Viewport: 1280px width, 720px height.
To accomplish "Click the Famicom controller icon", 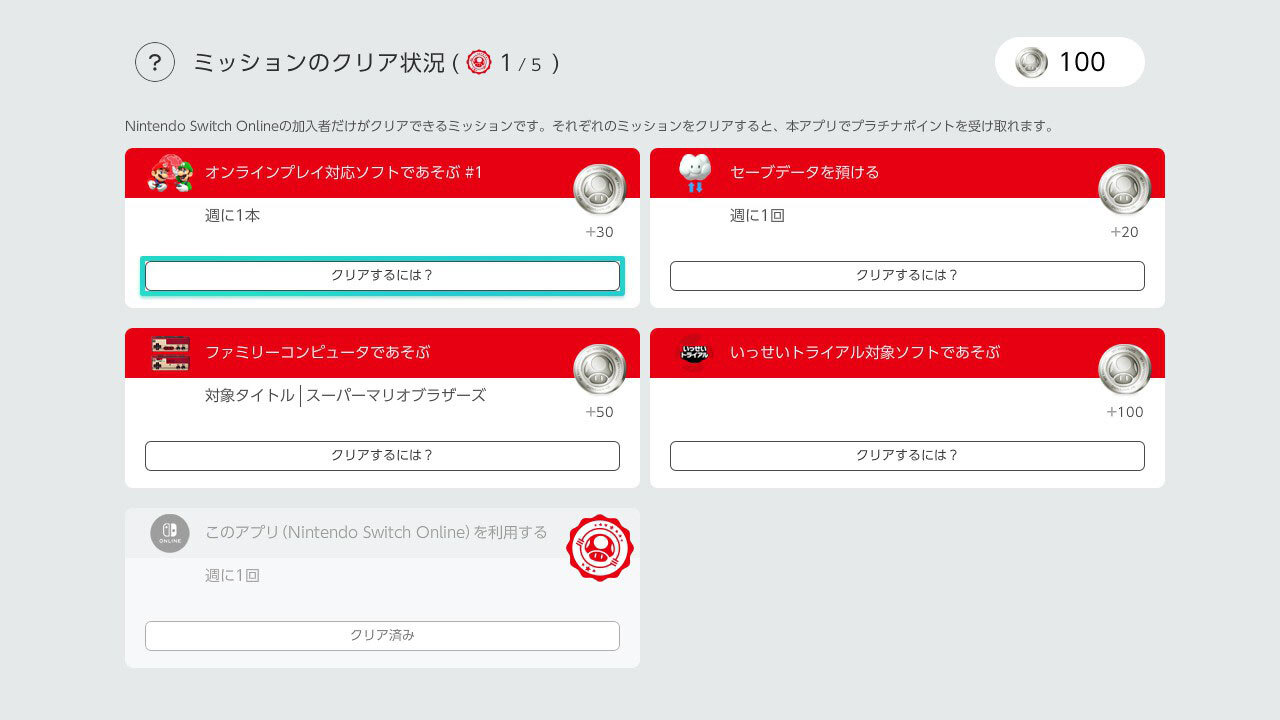I will pos(170,353).
